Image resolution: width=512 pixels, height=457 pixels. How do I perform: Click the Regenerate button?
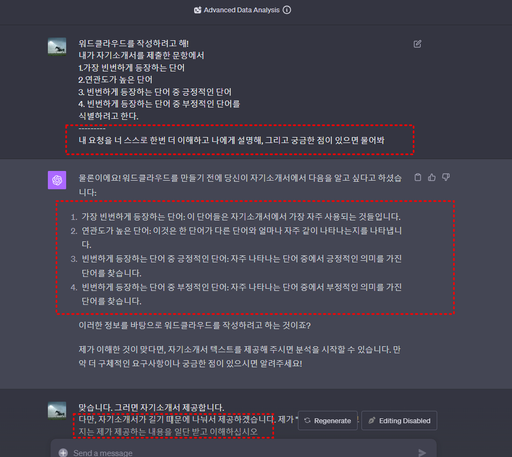click(328, 421)
